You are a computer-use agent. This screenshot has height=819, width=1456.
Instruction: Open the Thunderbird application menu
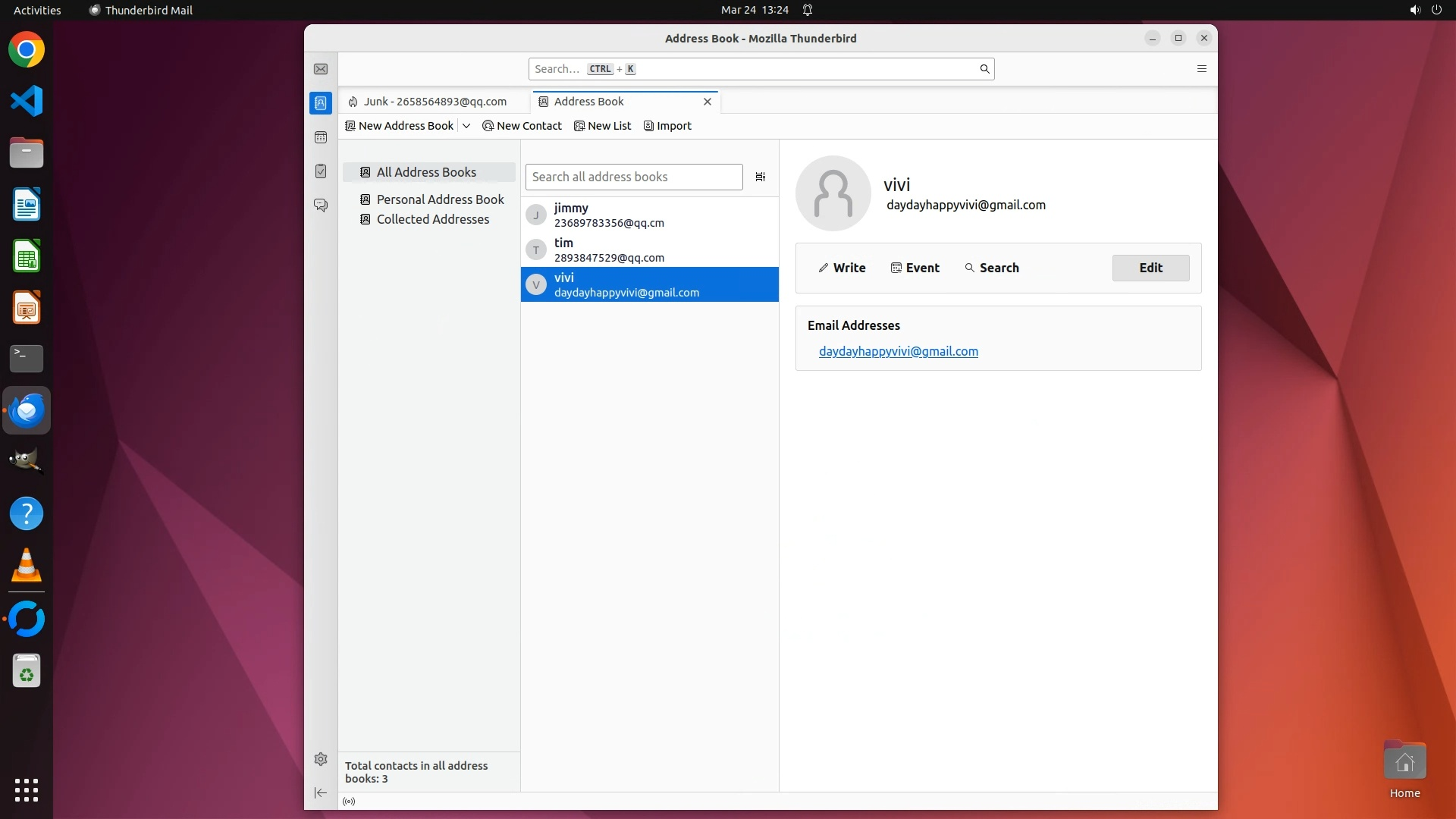click(1201, 69)
